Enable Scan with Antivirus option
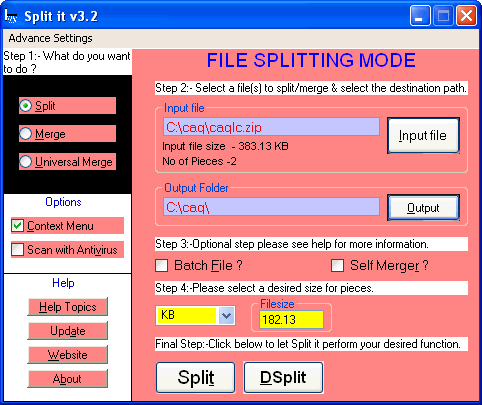The width and height of the screenshot is (482, 405). click(x=17, y=250)
